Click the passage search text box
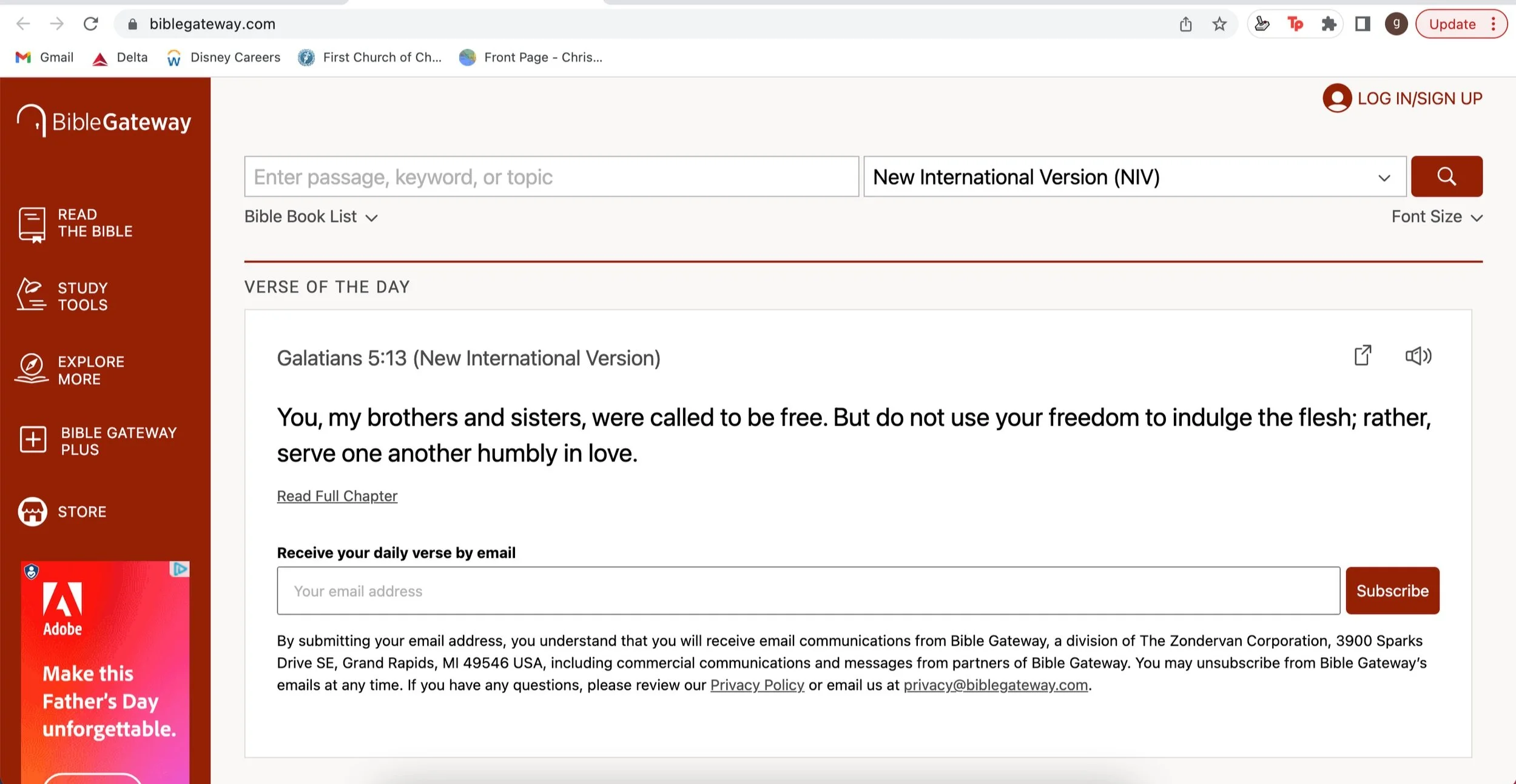The width and height of the screenshot is (1516, 784). tap(551, 176)
